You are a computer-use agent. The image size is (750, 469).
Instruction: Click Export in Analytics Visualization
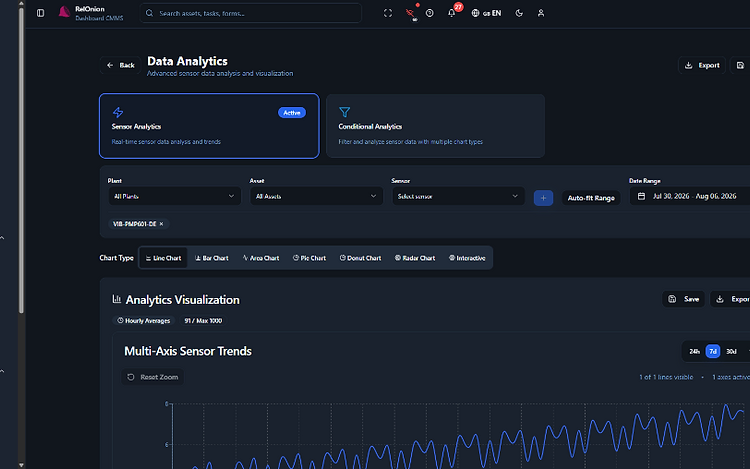click(x=732, y=299)
